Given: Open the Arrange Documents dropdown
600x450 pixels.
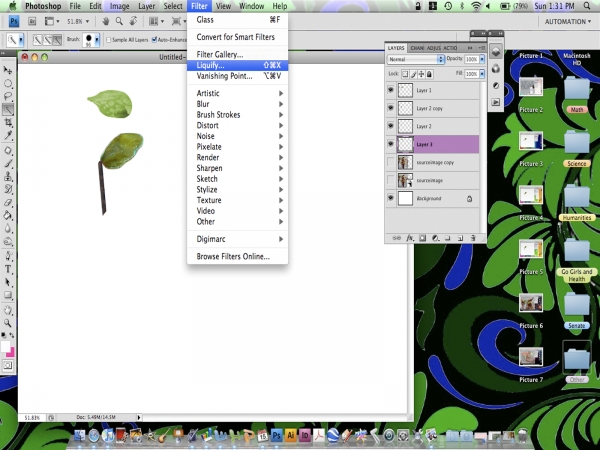Looking at the screenshot, I should pos(155,21).
